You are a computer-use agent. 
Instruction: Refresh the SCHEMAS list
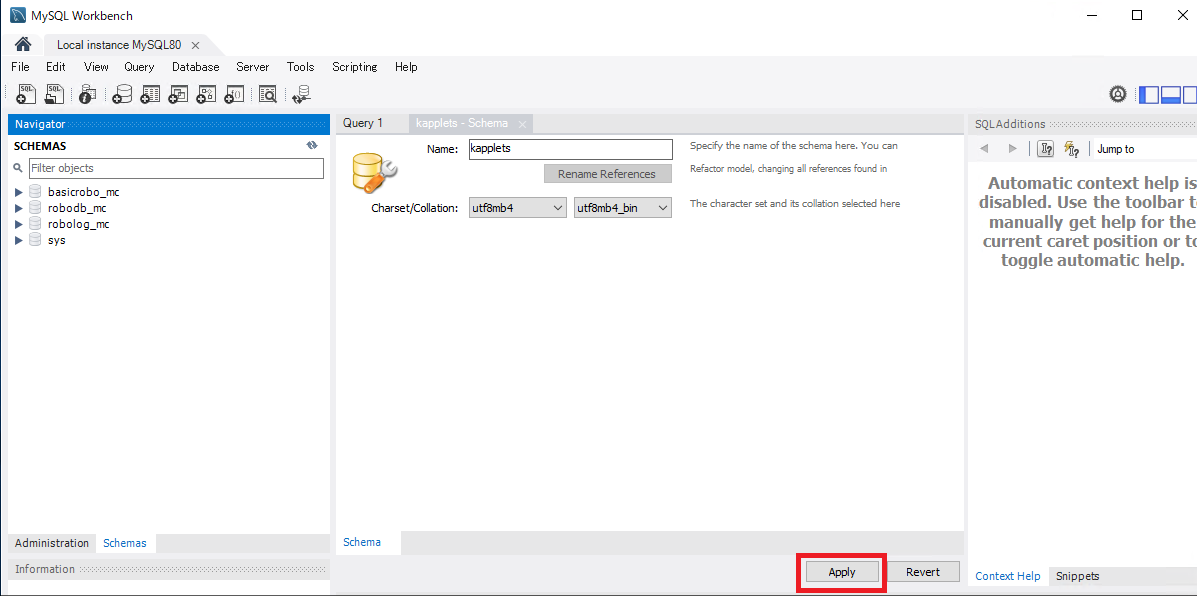[311, 145]
